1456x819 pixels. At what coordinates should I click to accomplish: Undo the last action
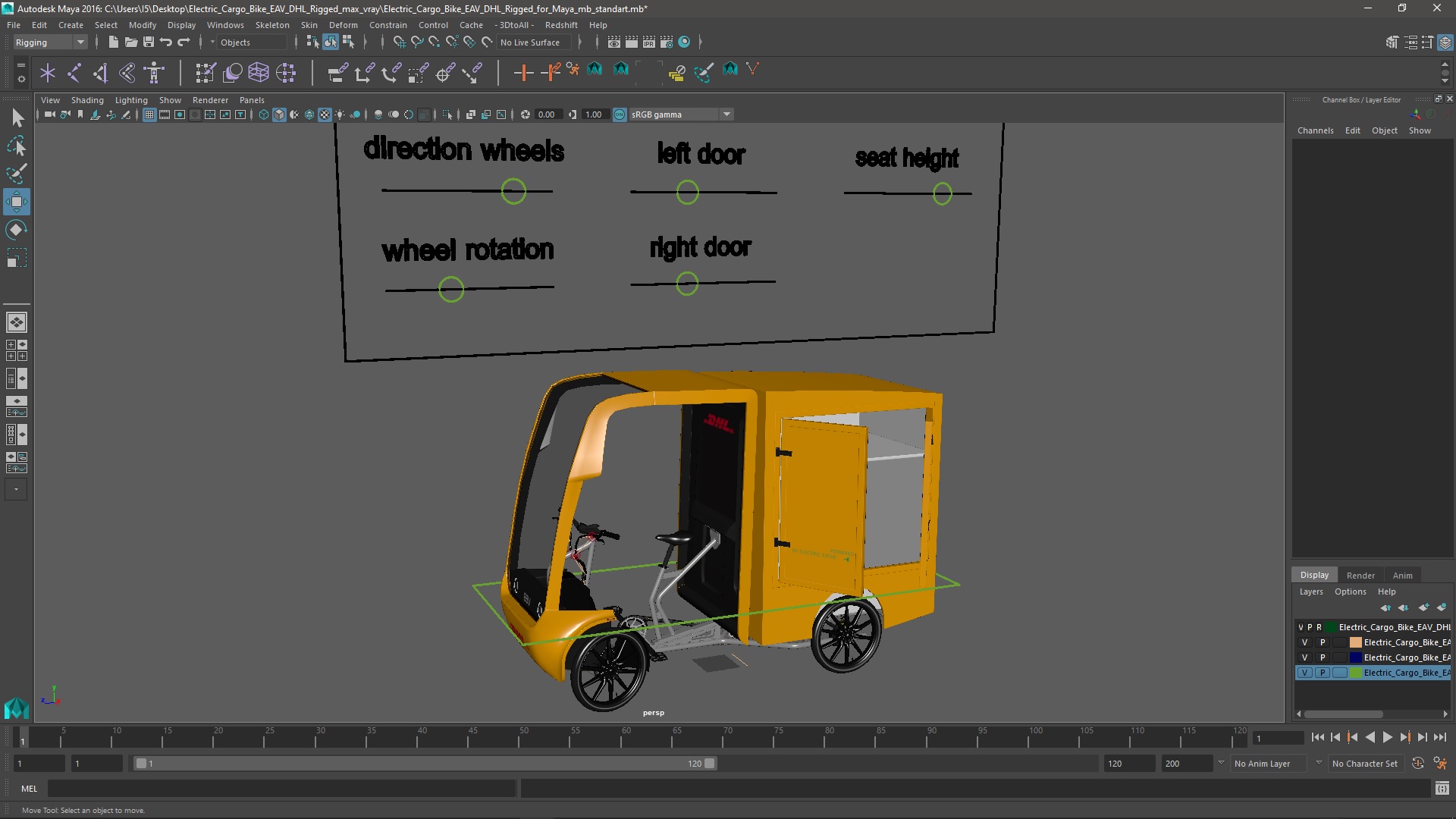click(166, 42)
